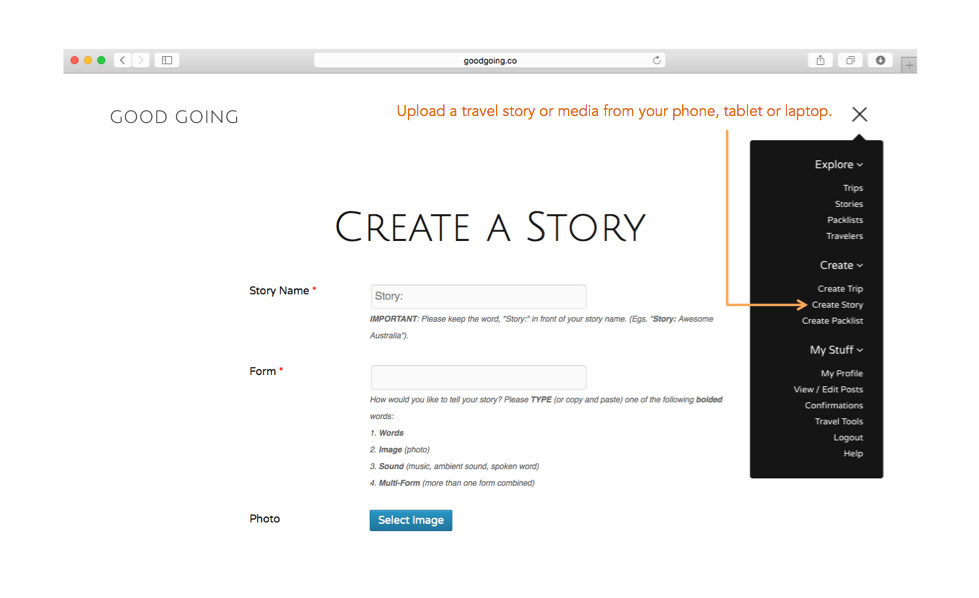The width and height of the screenshot is (979, 598).
Task: Click the Form input field
Action: (x=478, y=377)
